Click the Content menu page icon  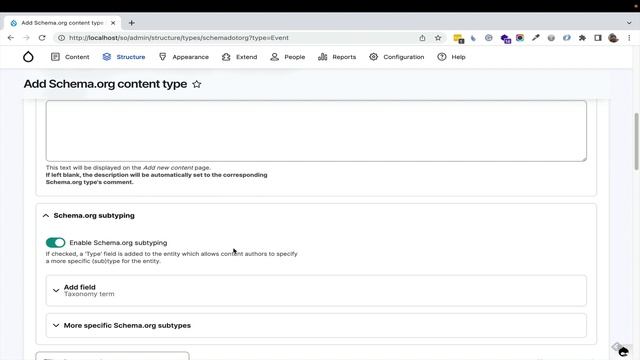(55, 57)
